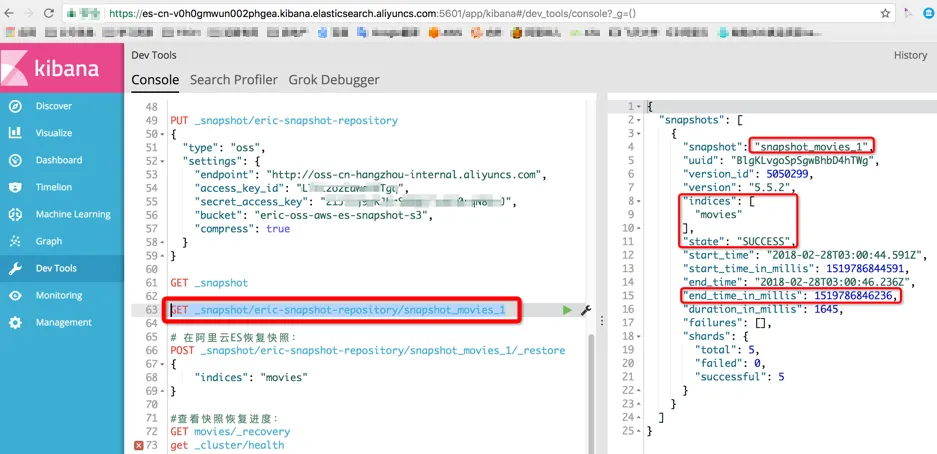The width and height of the screenshot is (937, 454).
Task: Click the "endpoint" setting line
Action: point(371,174)
